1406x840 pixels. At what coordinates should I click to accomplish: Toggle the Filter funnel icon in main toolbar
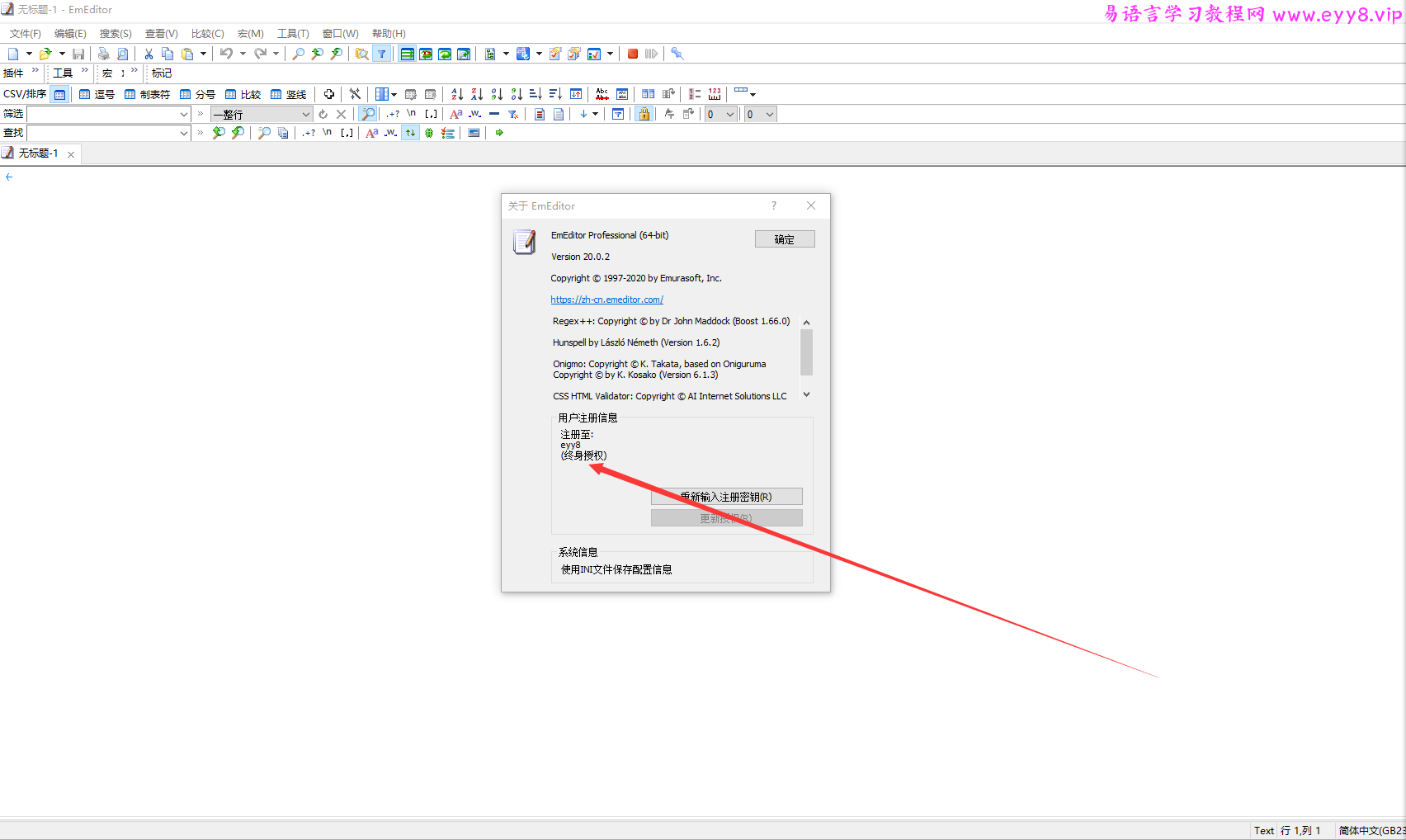coord(382,54)
